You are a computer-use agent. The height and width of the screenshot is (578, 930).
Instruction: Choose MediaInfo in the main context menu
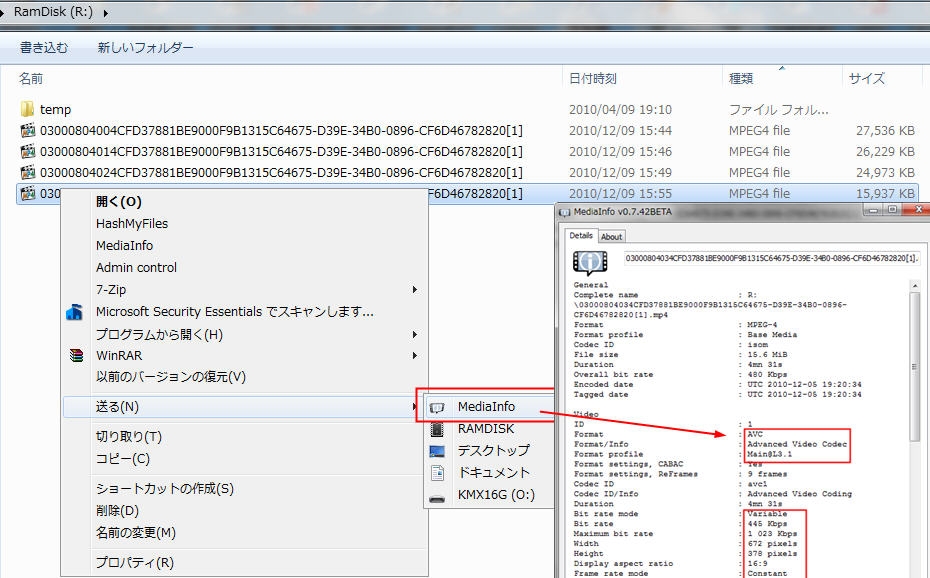tap(125, 245)
